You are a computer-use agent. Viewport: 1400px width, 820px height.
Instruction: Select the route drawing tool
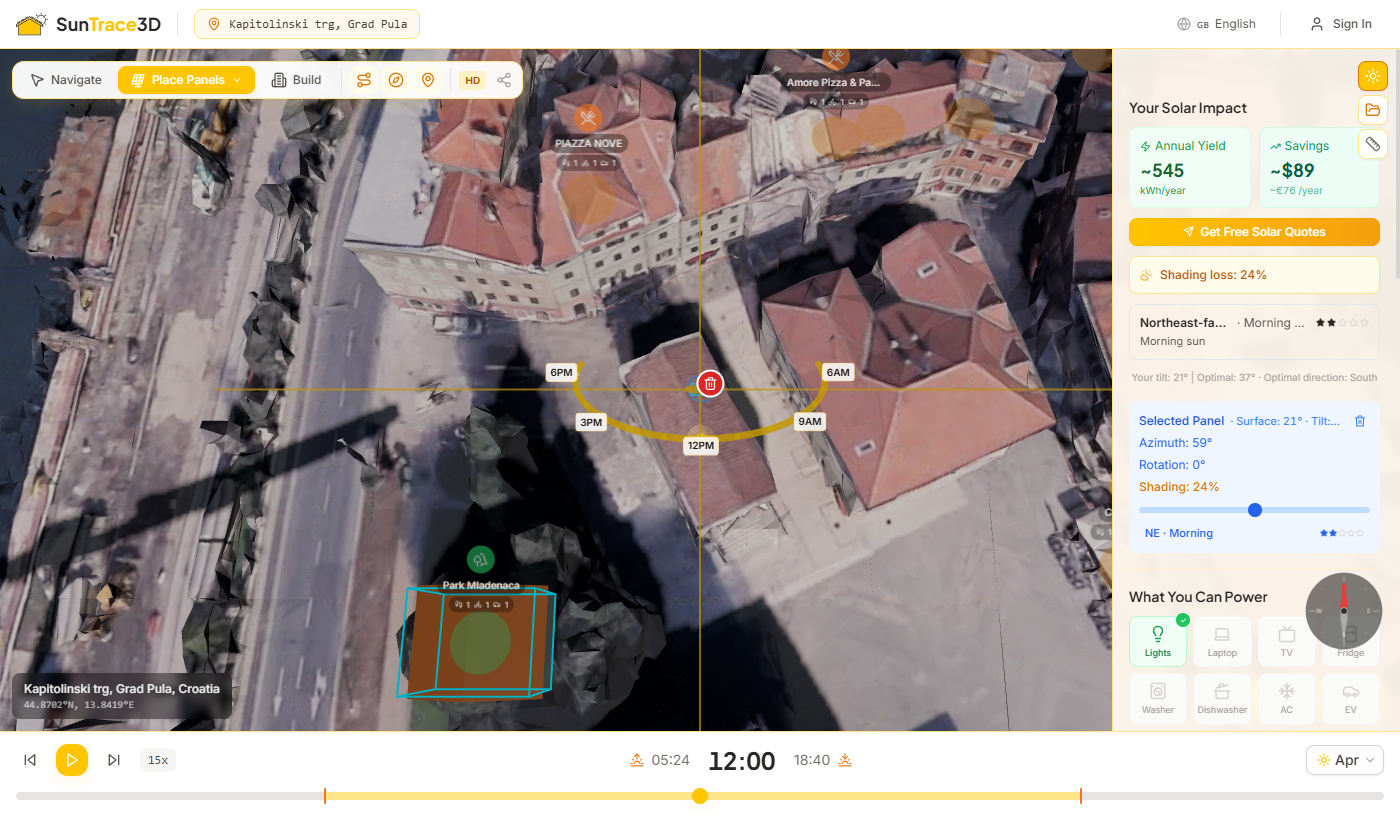[364, 80]
